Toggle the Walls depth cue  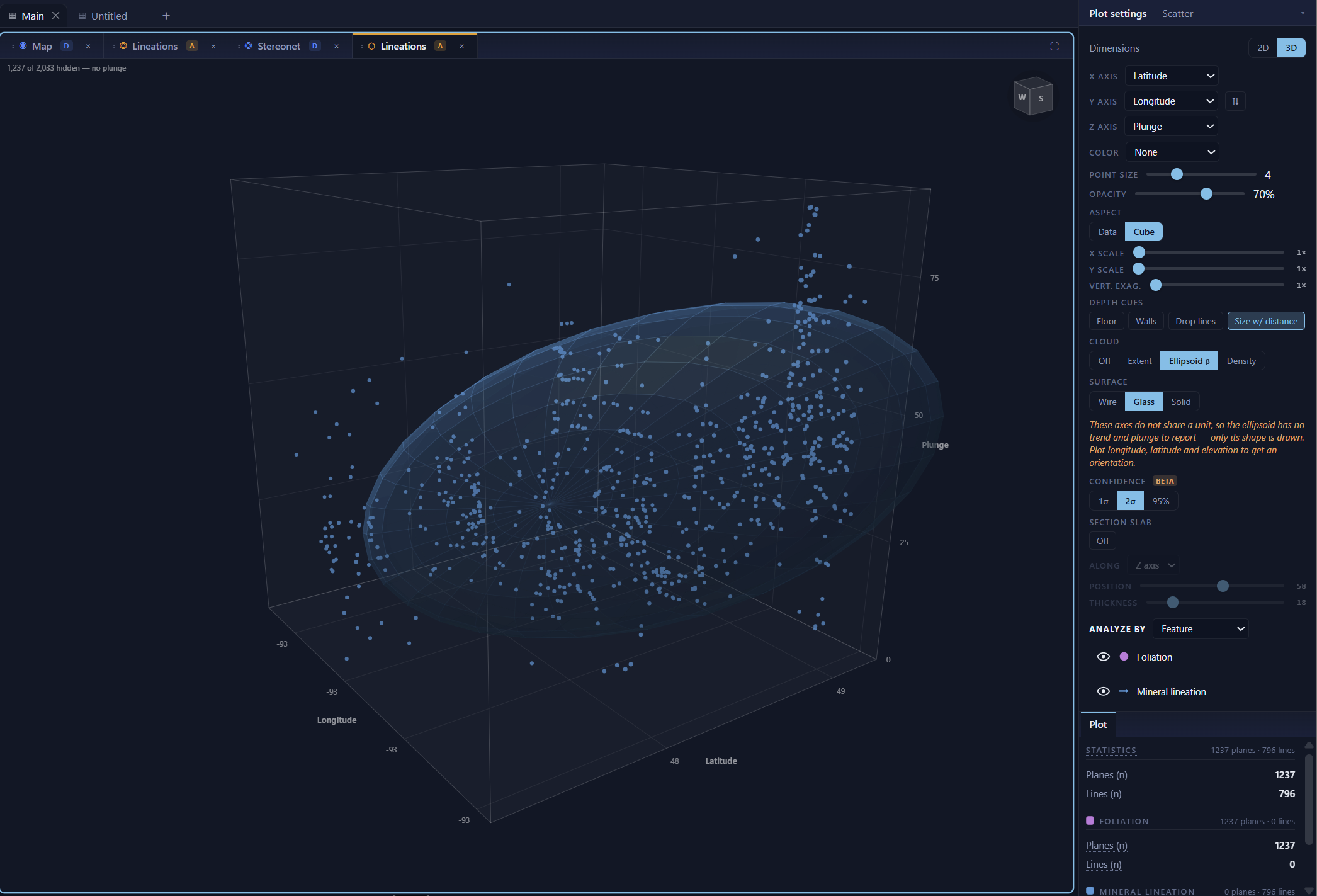pyautogui.click(x=1146, y=321)
